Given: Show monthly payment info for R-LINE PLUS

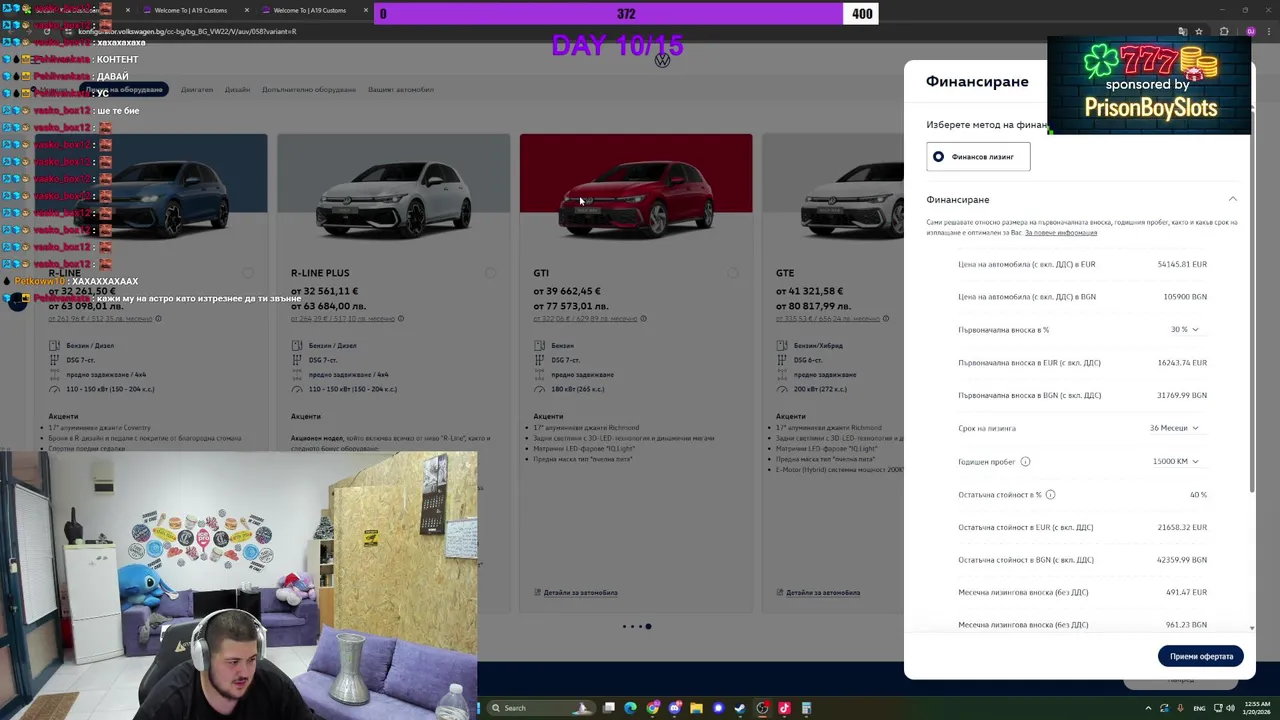Looking at the screenshot, I should click(x=400, y=319).
